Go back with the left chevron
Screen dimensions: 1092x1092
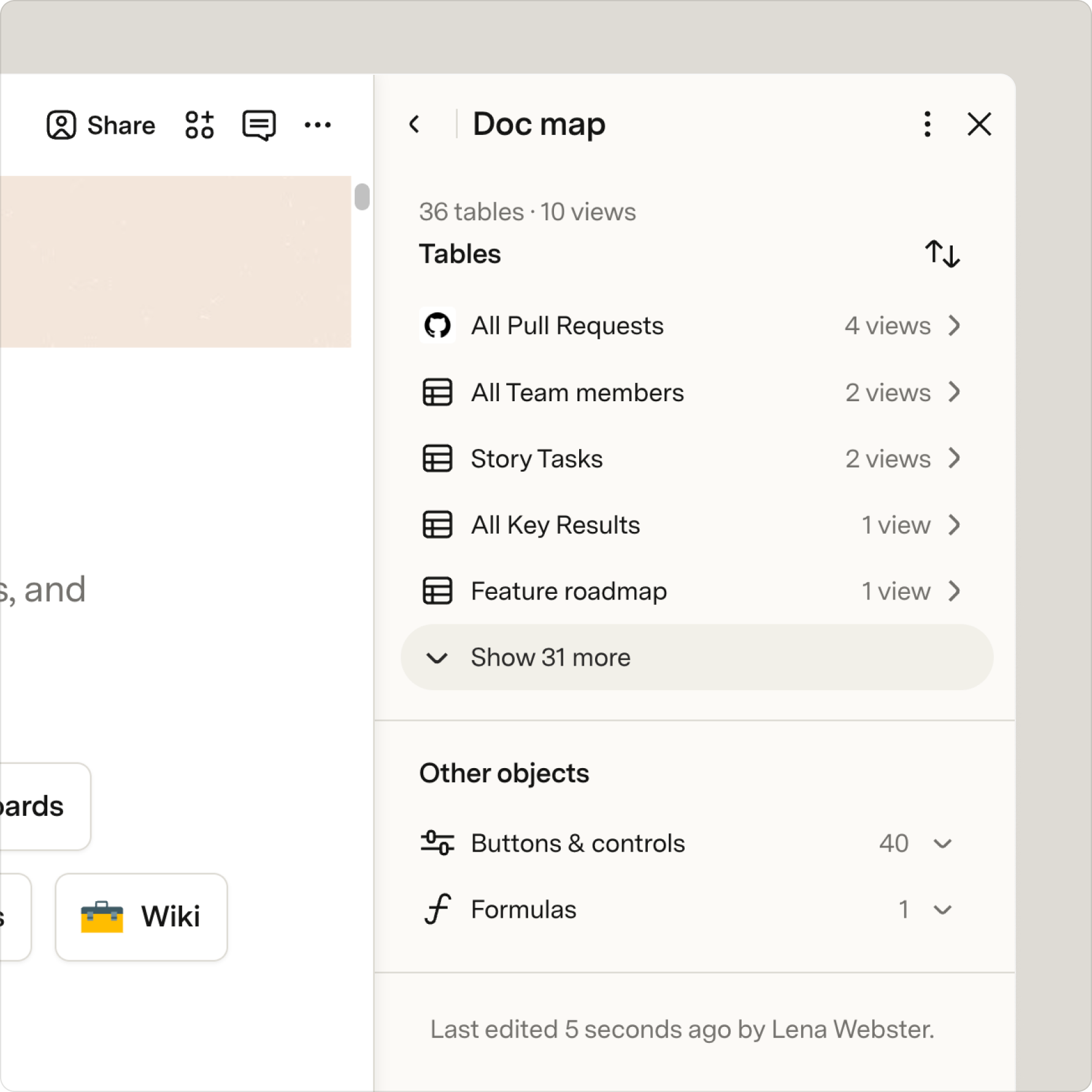[415, 125]
